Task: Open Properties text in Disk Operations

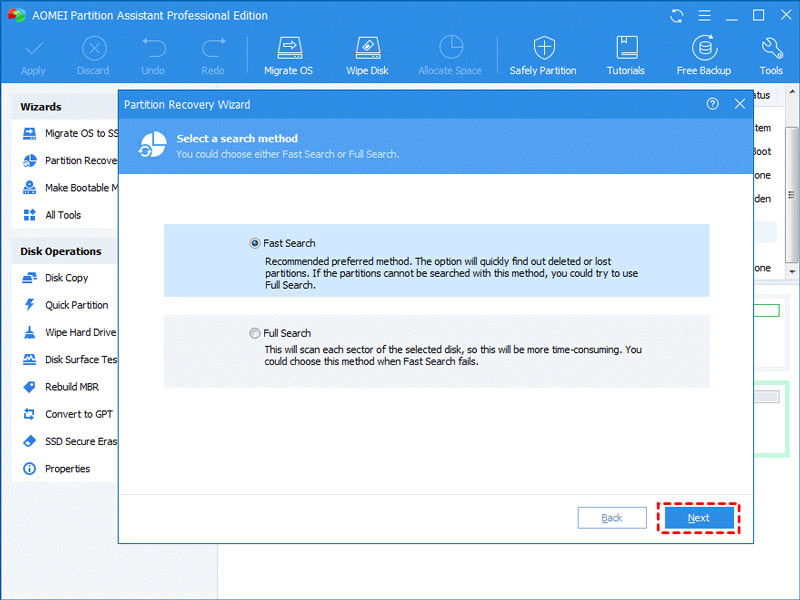Action: point(67,469)
